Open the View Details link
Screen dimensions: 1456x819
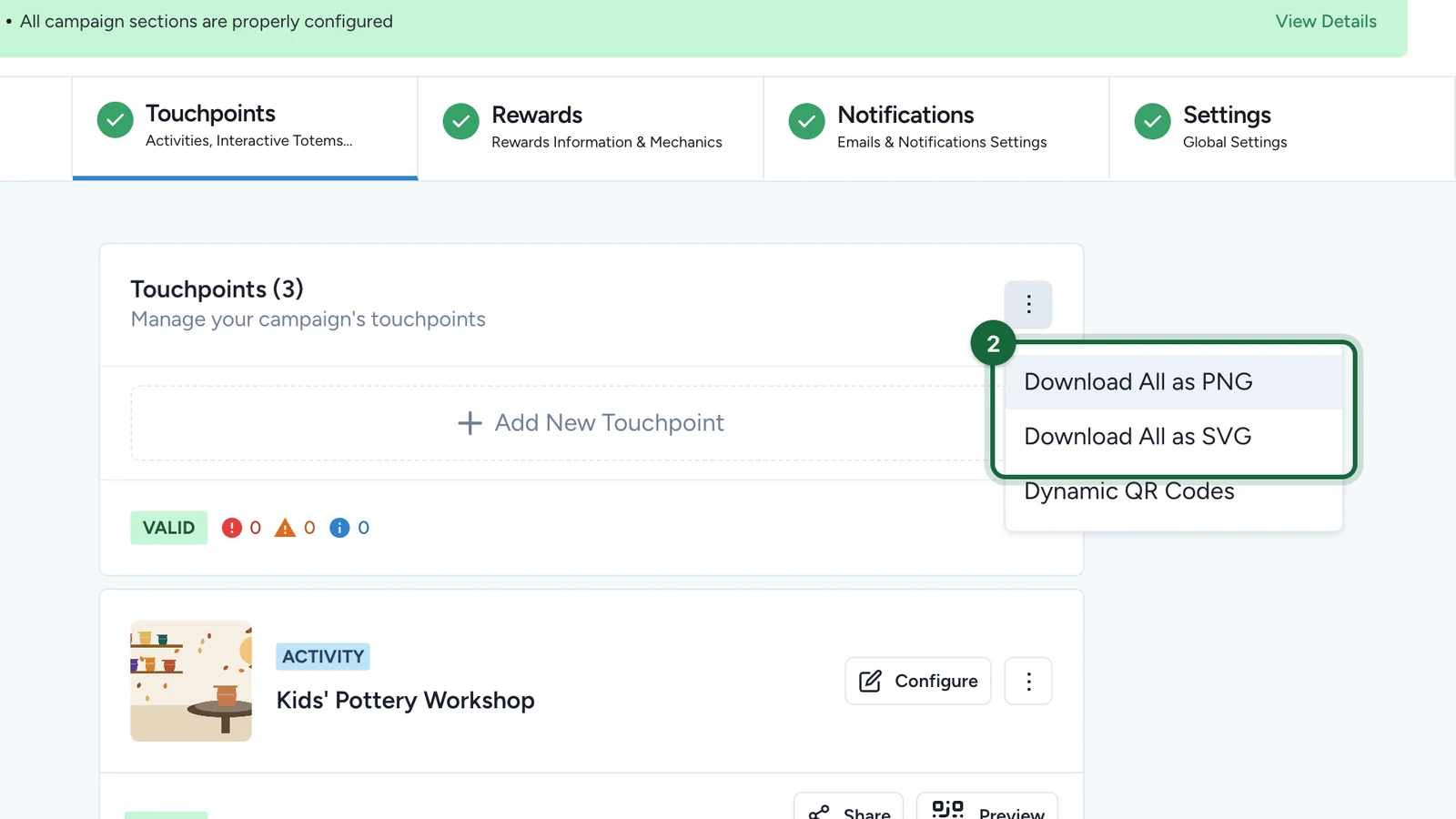[1326, 21]
